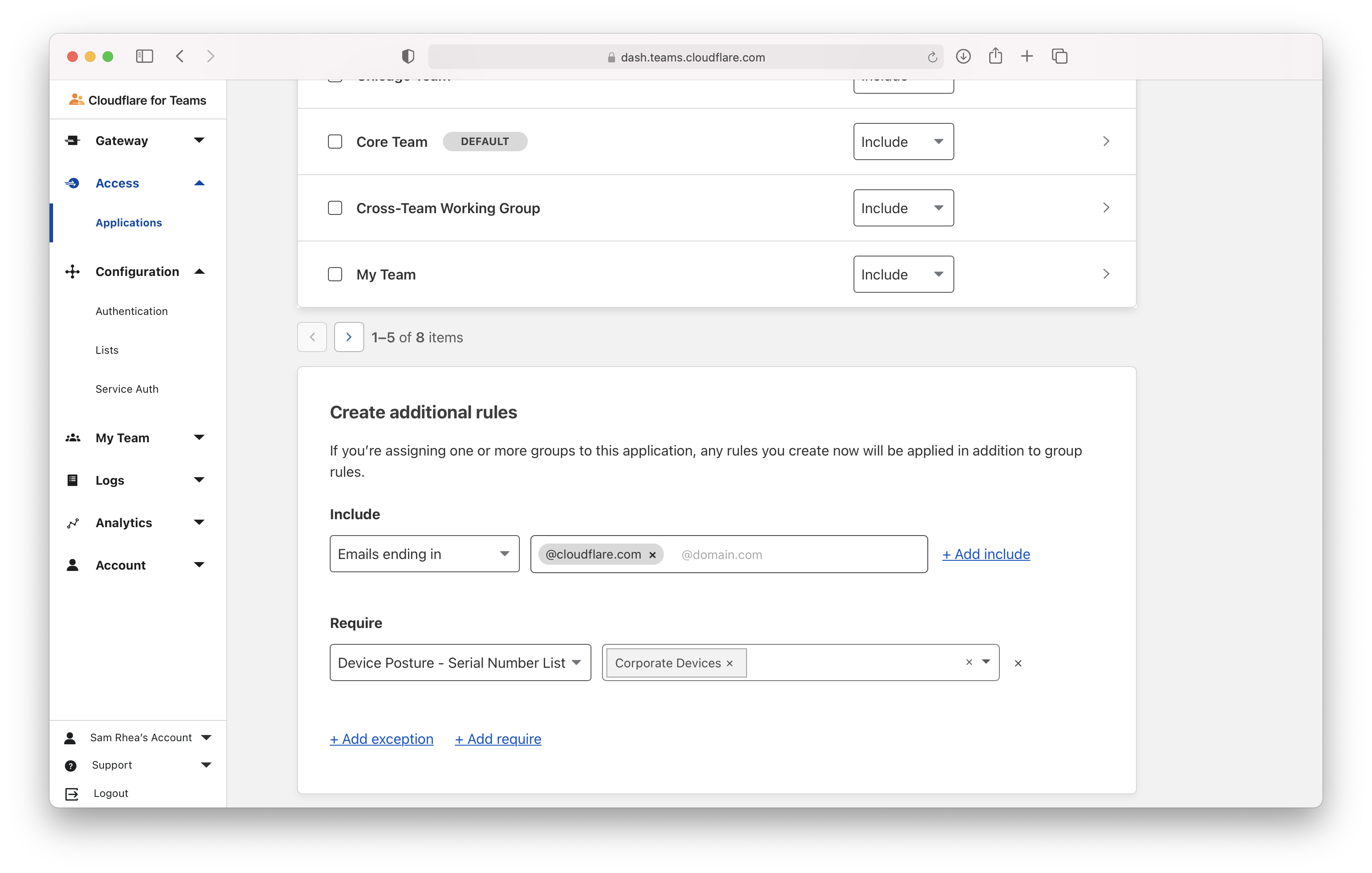Screen dimensions: 1372x873
Task: Go to next page of groups
Action: coord(349,337)
